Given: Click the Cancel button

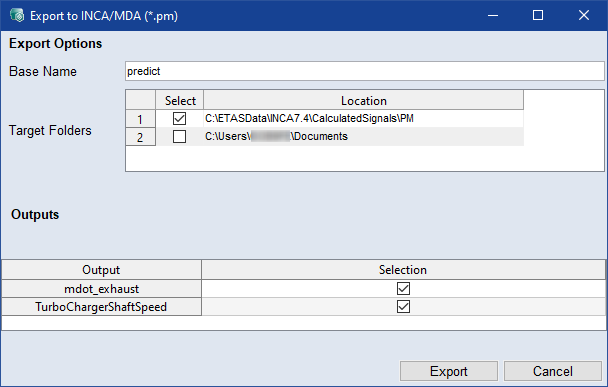Looking at the screenshot, I should click(x=553, y=371).
